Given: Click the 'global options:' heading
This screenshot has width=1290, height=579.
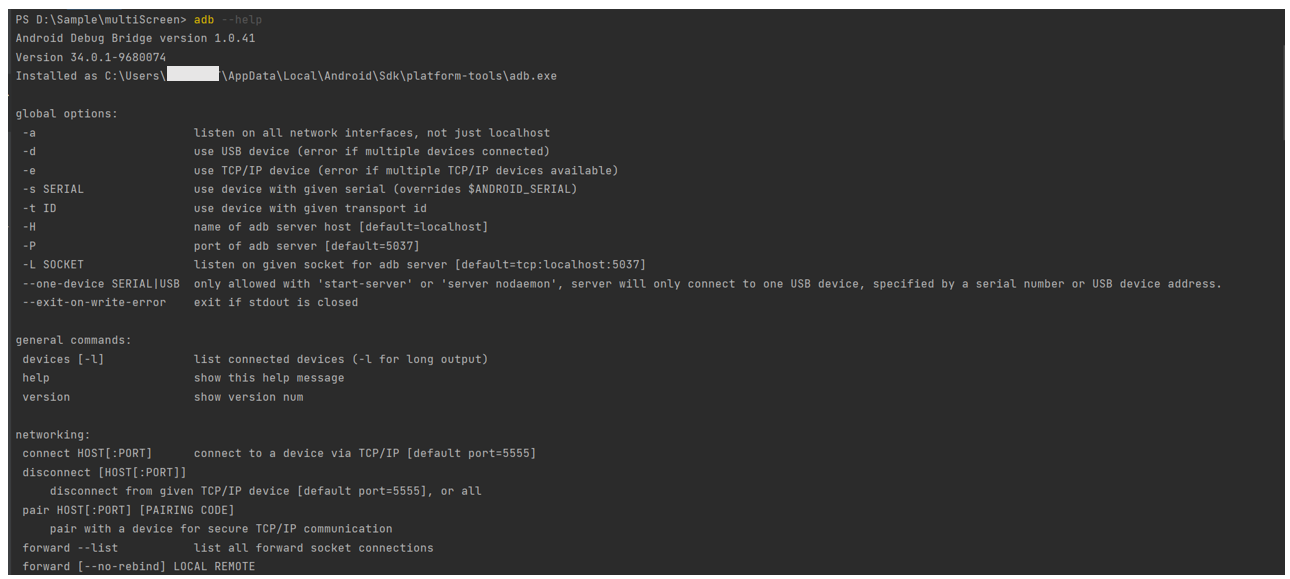Looking at the screenshot, I should (x=67, y=114).
